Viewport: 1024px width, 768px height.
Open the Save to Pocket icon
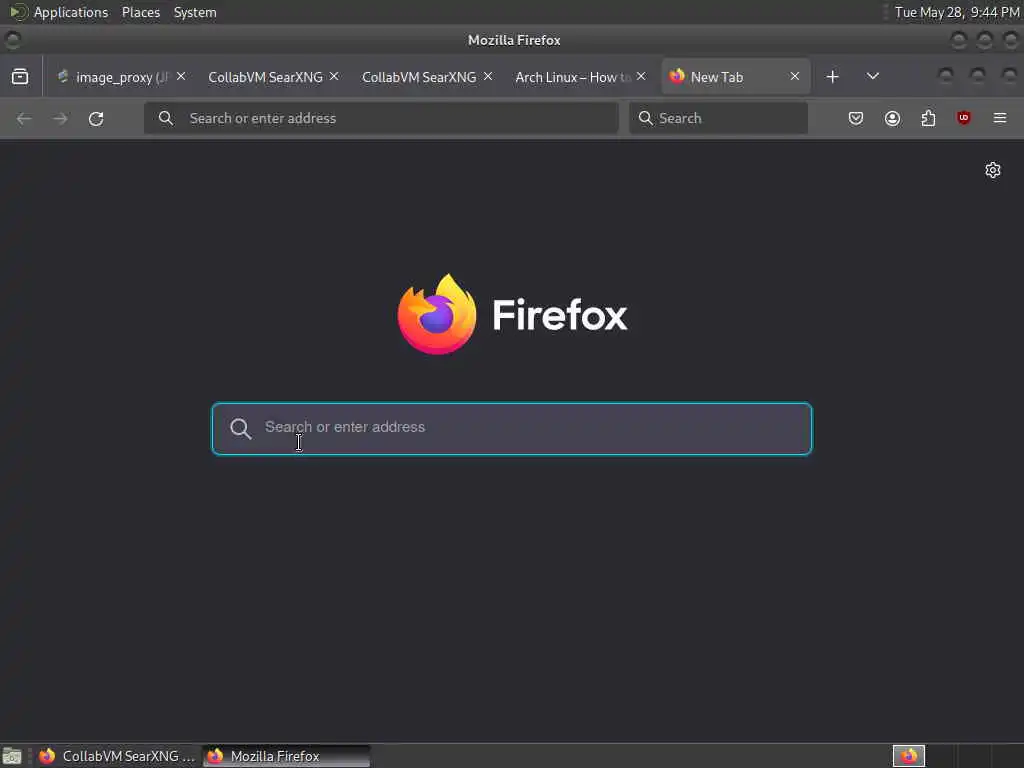coord(856,118)
